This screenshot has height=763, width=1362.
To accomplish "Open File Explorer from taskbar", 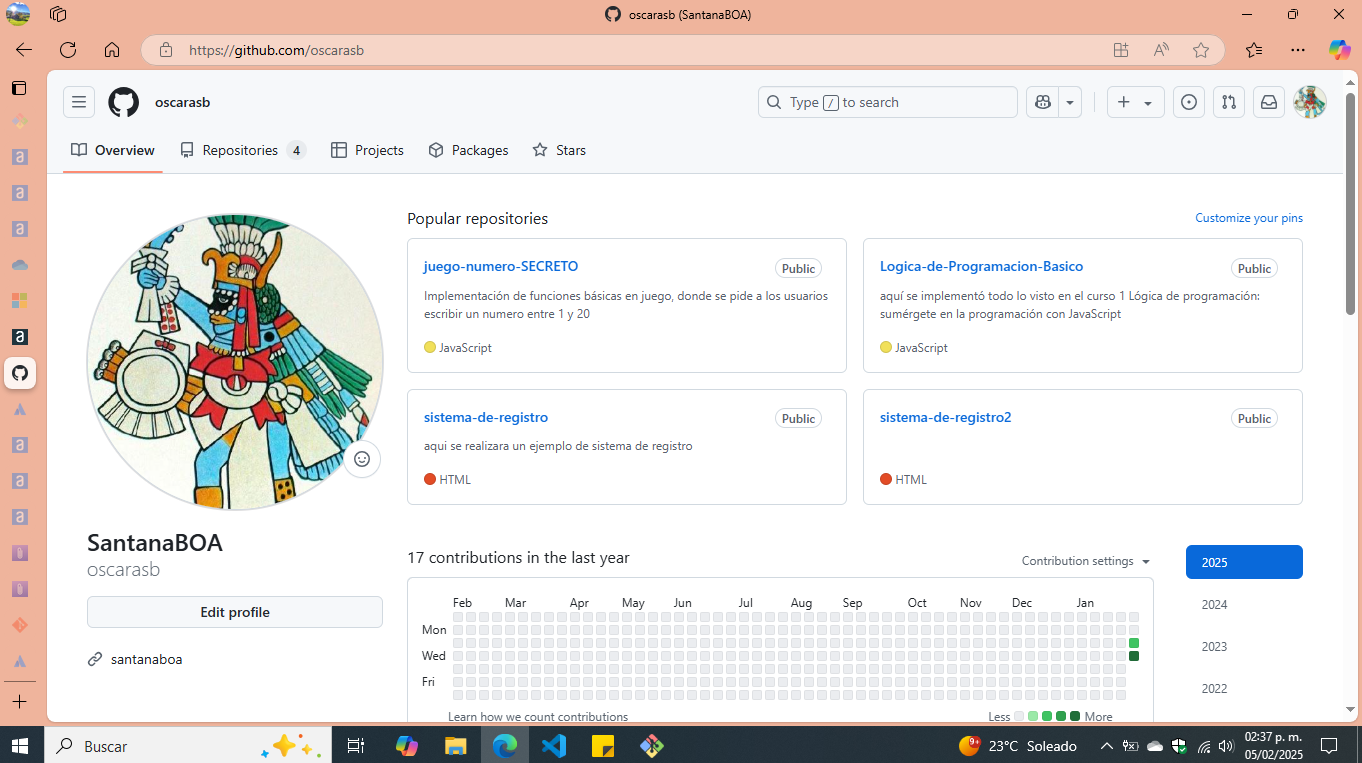I will [x=455, y=745].
